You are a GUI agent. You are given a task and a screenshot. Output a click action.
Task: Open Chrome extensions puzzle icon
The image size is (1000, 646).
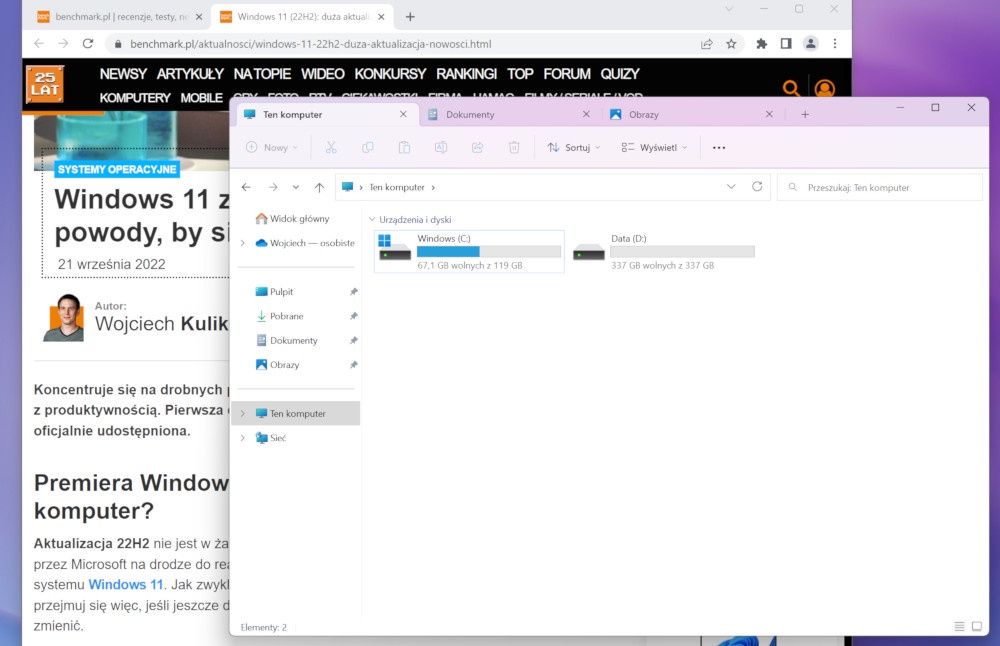(761, 43)
